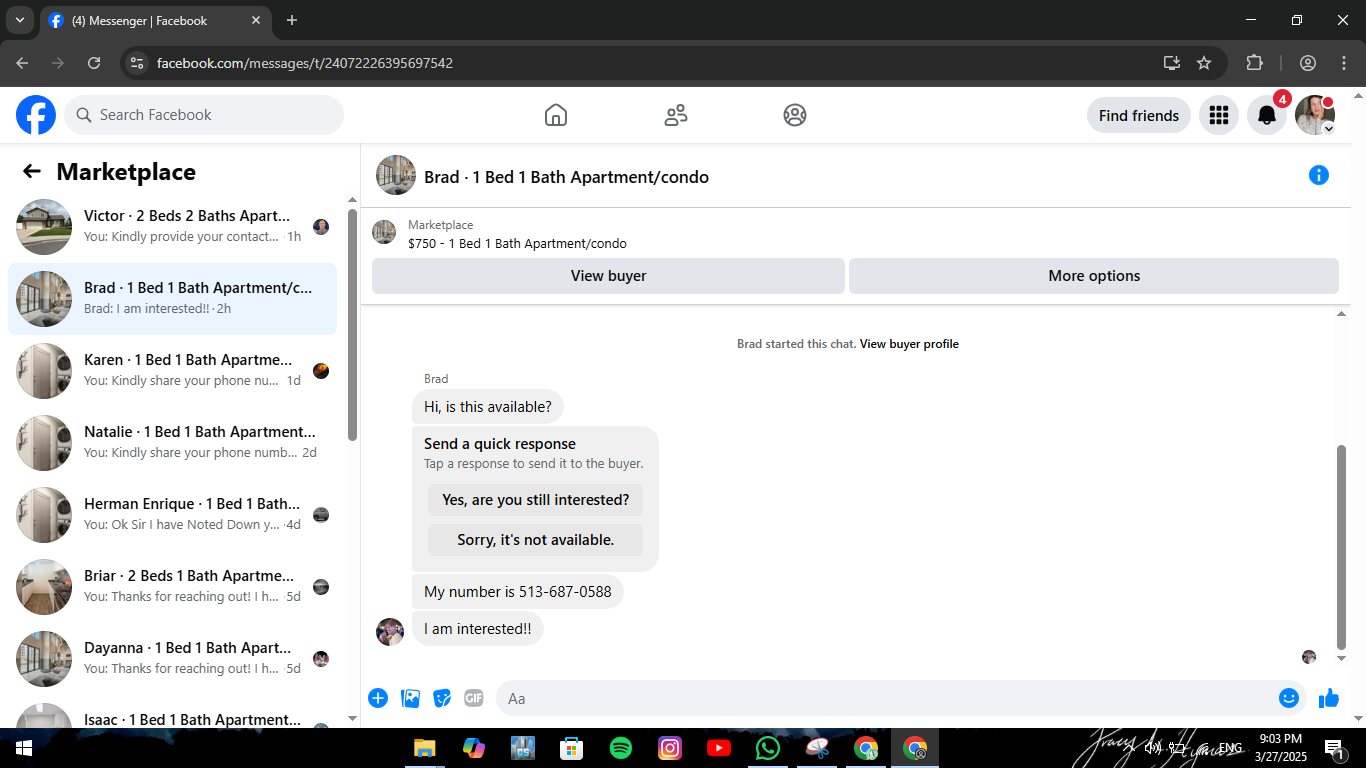The height and width of the screenshot is (768, 1366).
Task: Open more actions plus icon in composer
Action: pos(378,698)
